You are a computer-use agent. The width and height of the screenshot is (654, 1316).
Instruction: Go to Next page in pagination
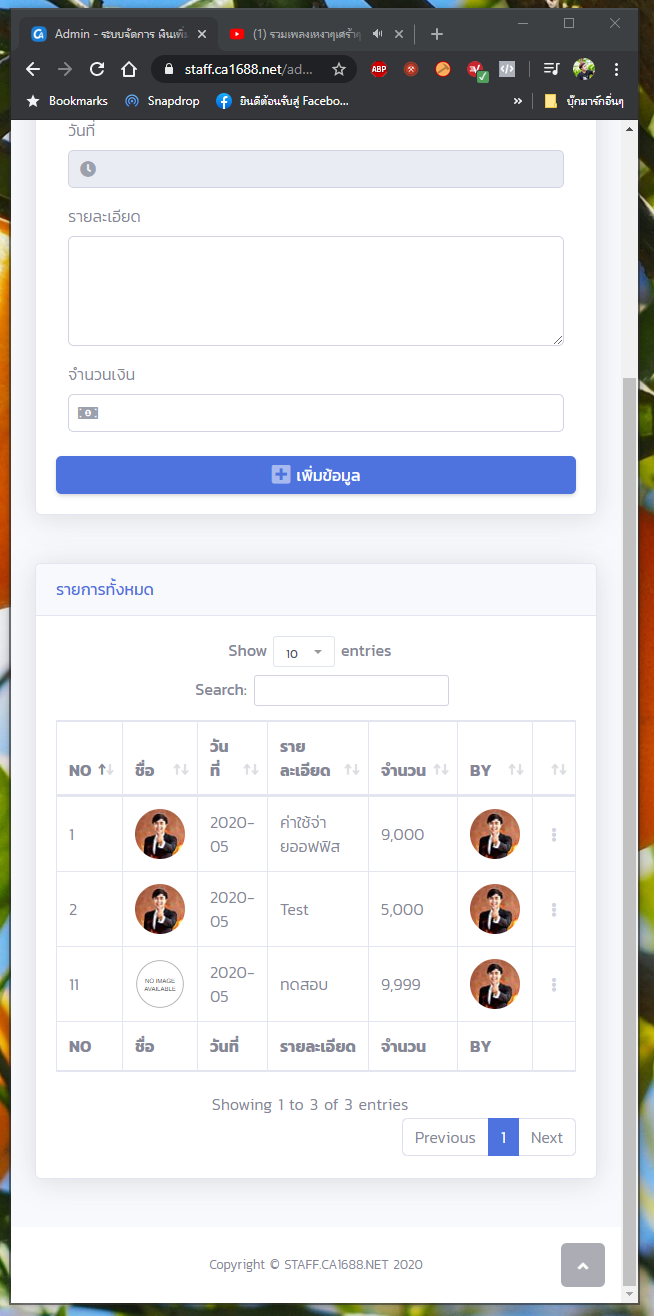547,1137
